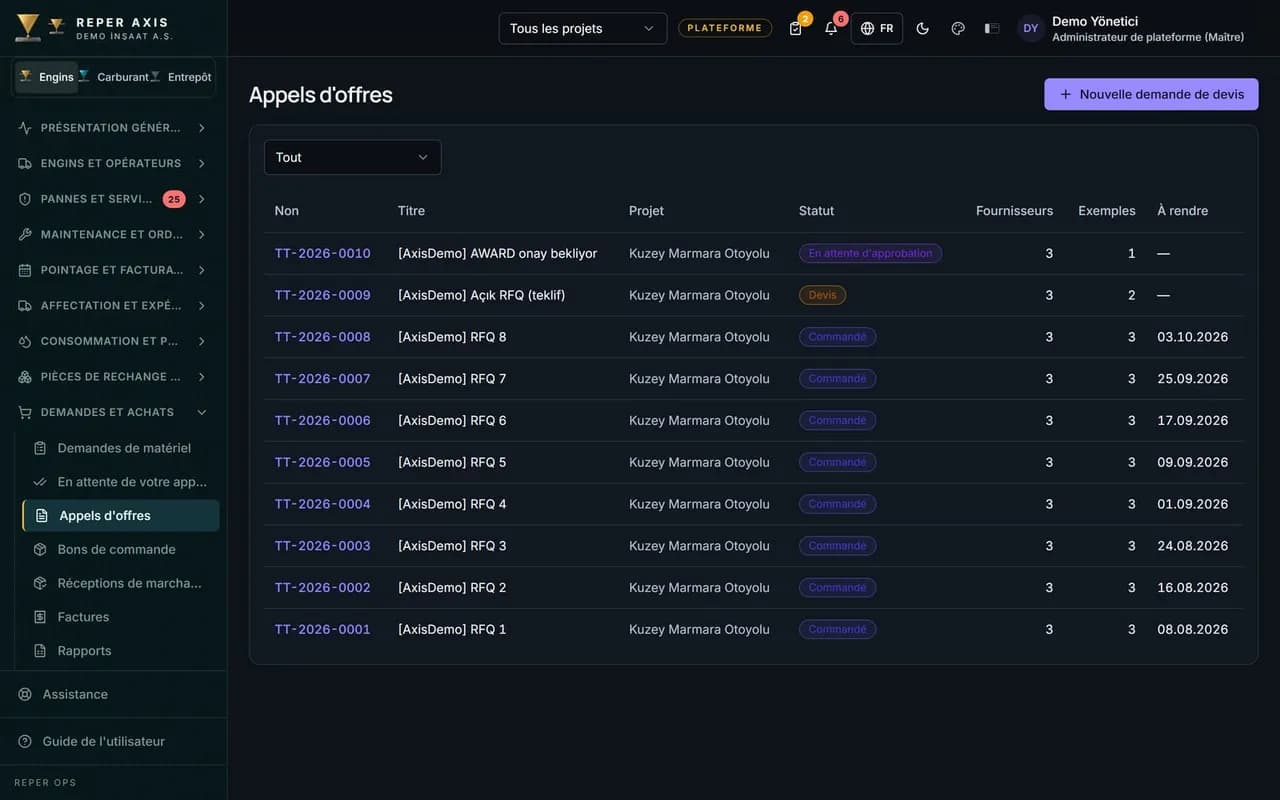The height and width of the screenshot is (800, 1280).
Task: Click the title [AxisDemo] RFQ 7
Action: coord(452,379)
